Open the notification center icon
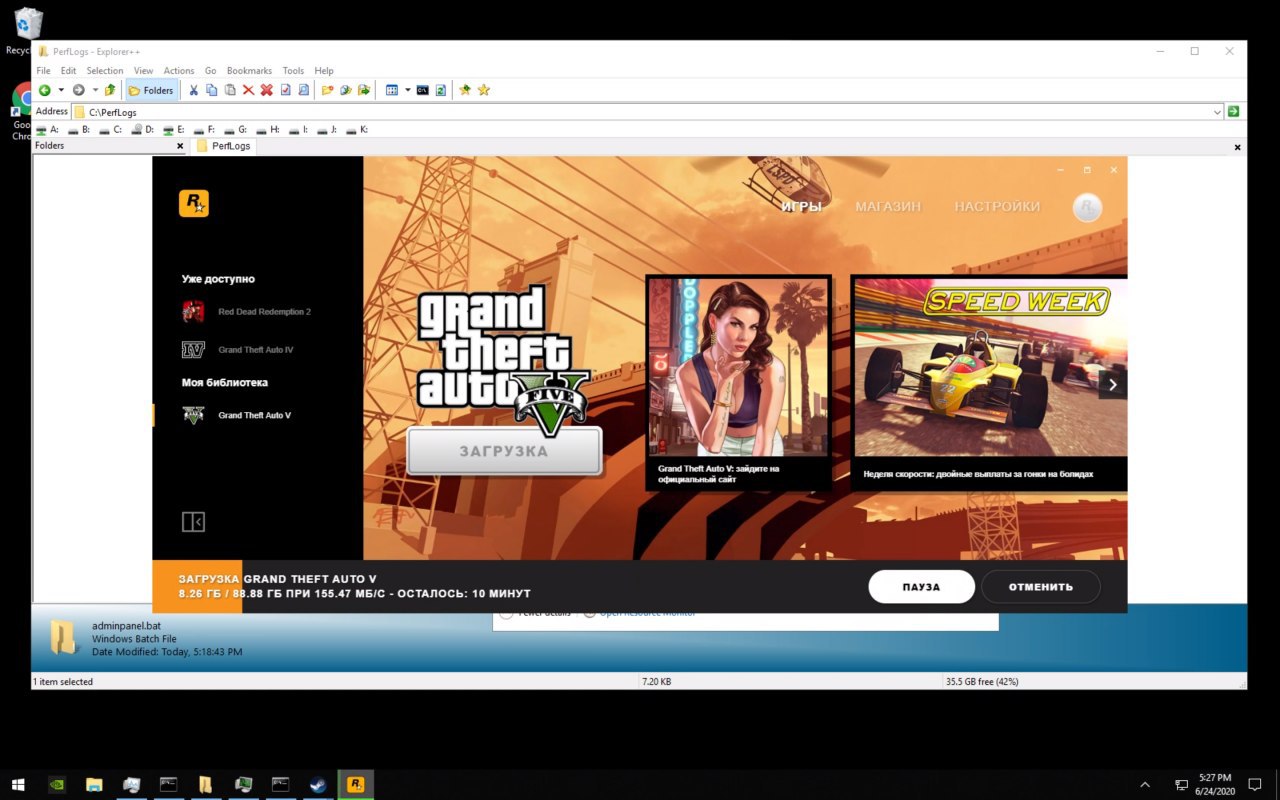Image resolution: width=1280 pixels, height=800 pixels. 1256,785
